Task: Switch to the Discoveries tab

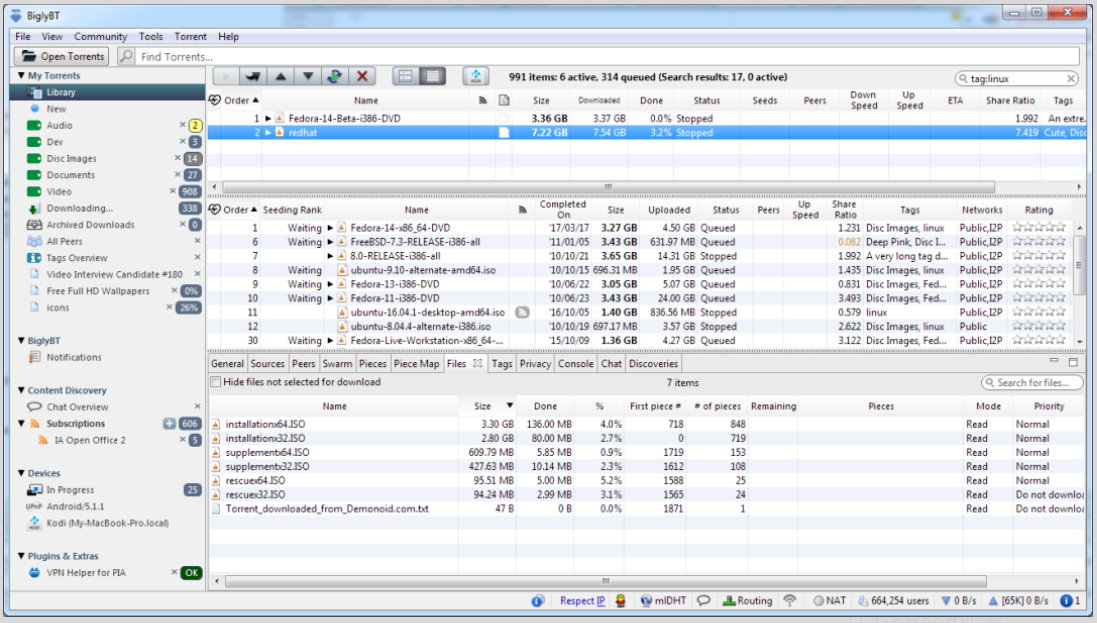Action: coord(653,363)
